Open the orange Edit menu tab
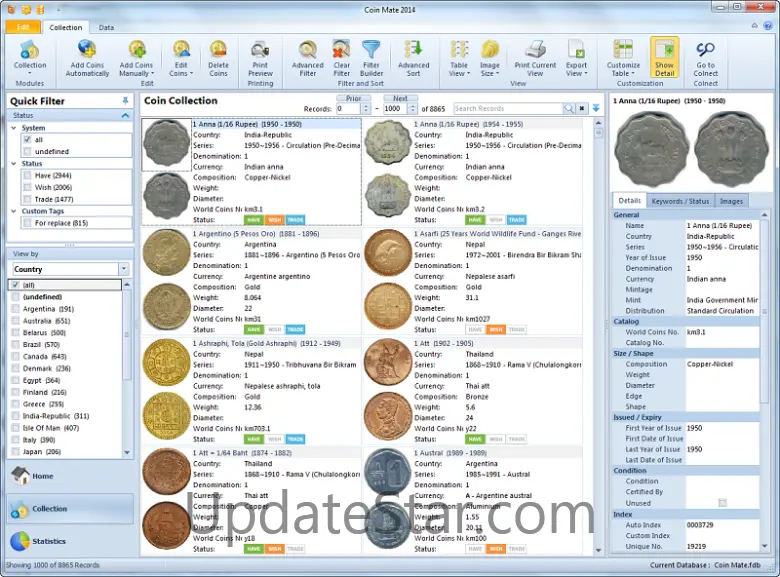Screen dimensions: 780x577 (x=23, y=27)
